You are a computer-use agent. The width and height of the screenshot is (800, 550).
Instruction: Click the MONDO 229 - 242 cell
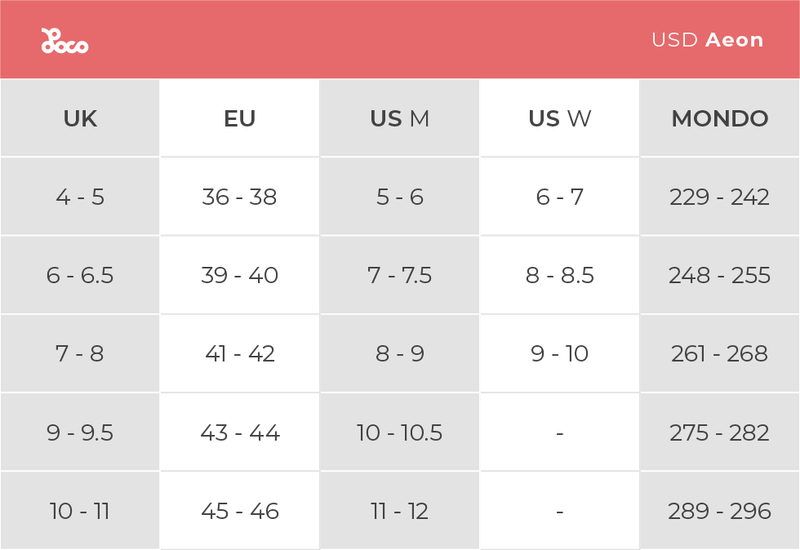point(720,197)
